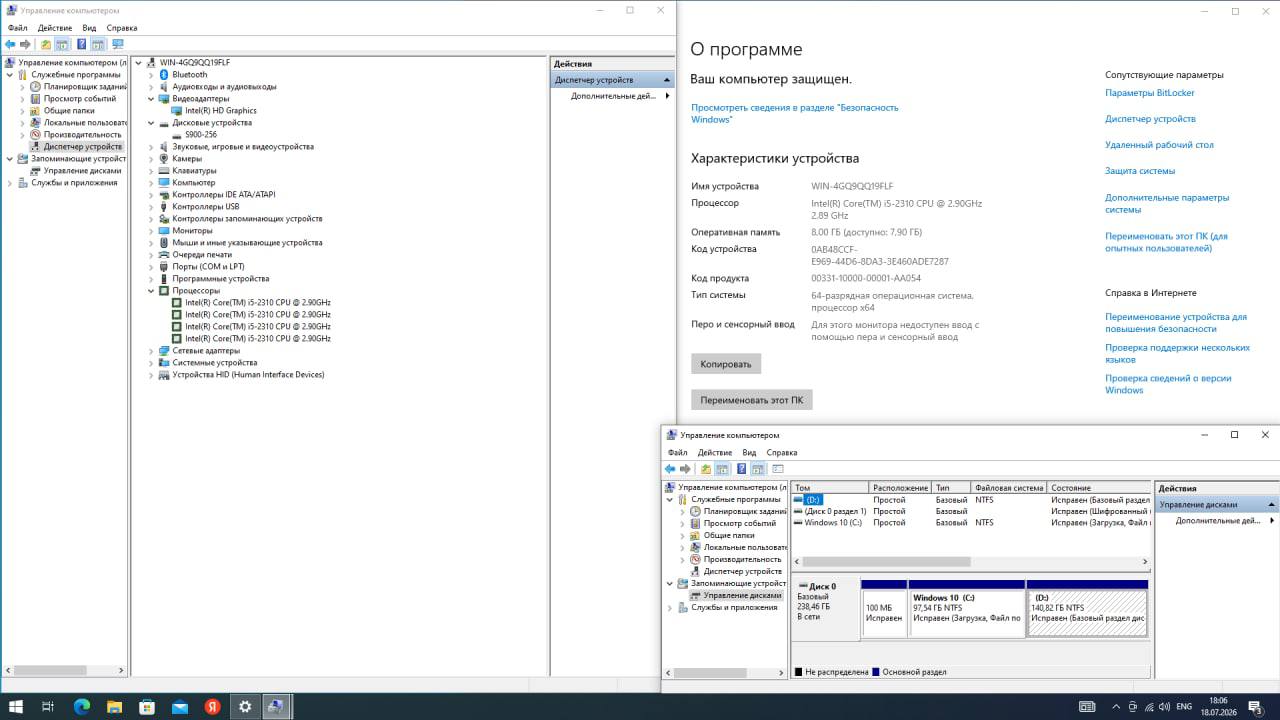
Task: Open Вид menu in Disk Management window
Action: coord(749,453)
